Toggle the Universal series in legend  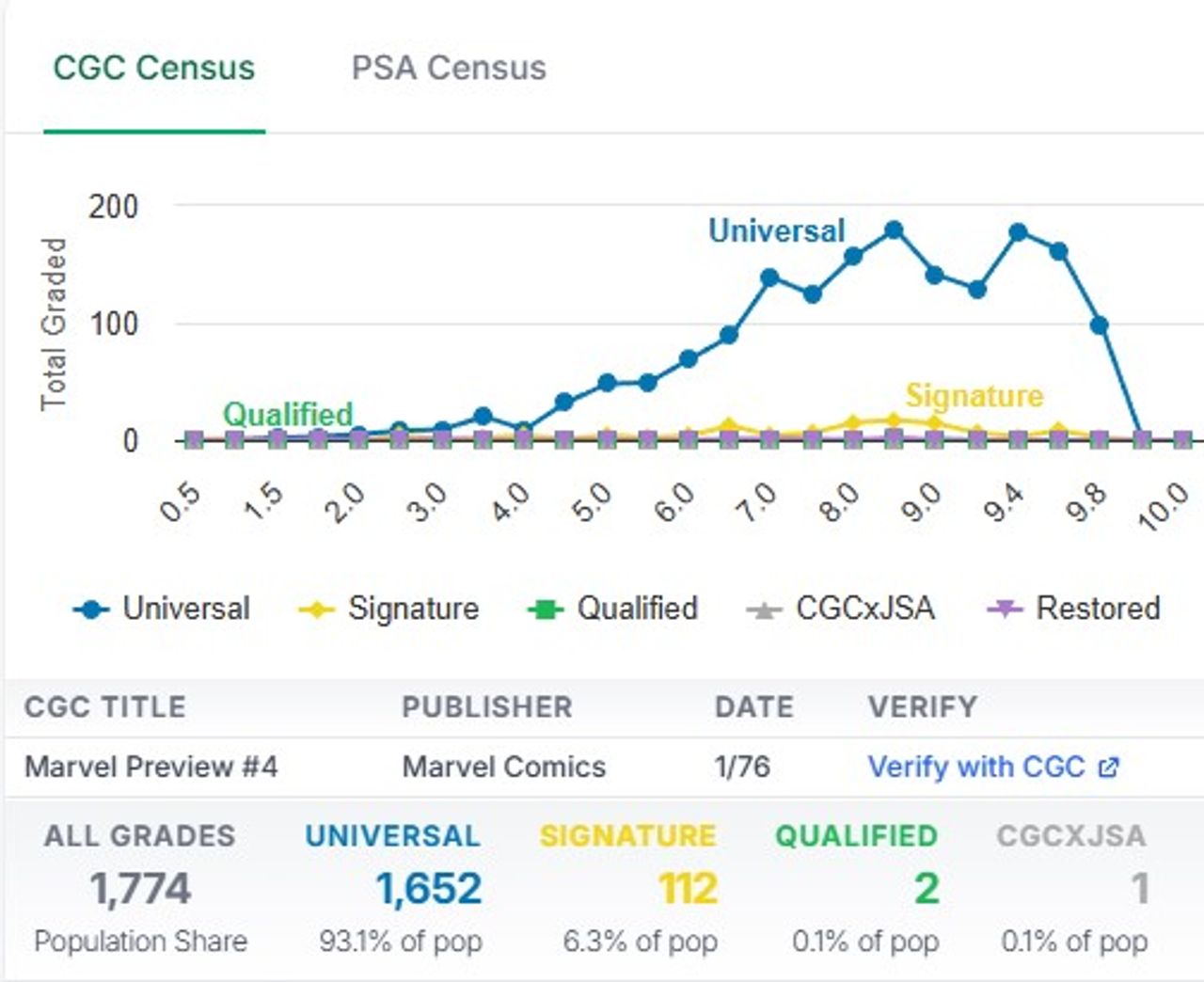[186, 609]
